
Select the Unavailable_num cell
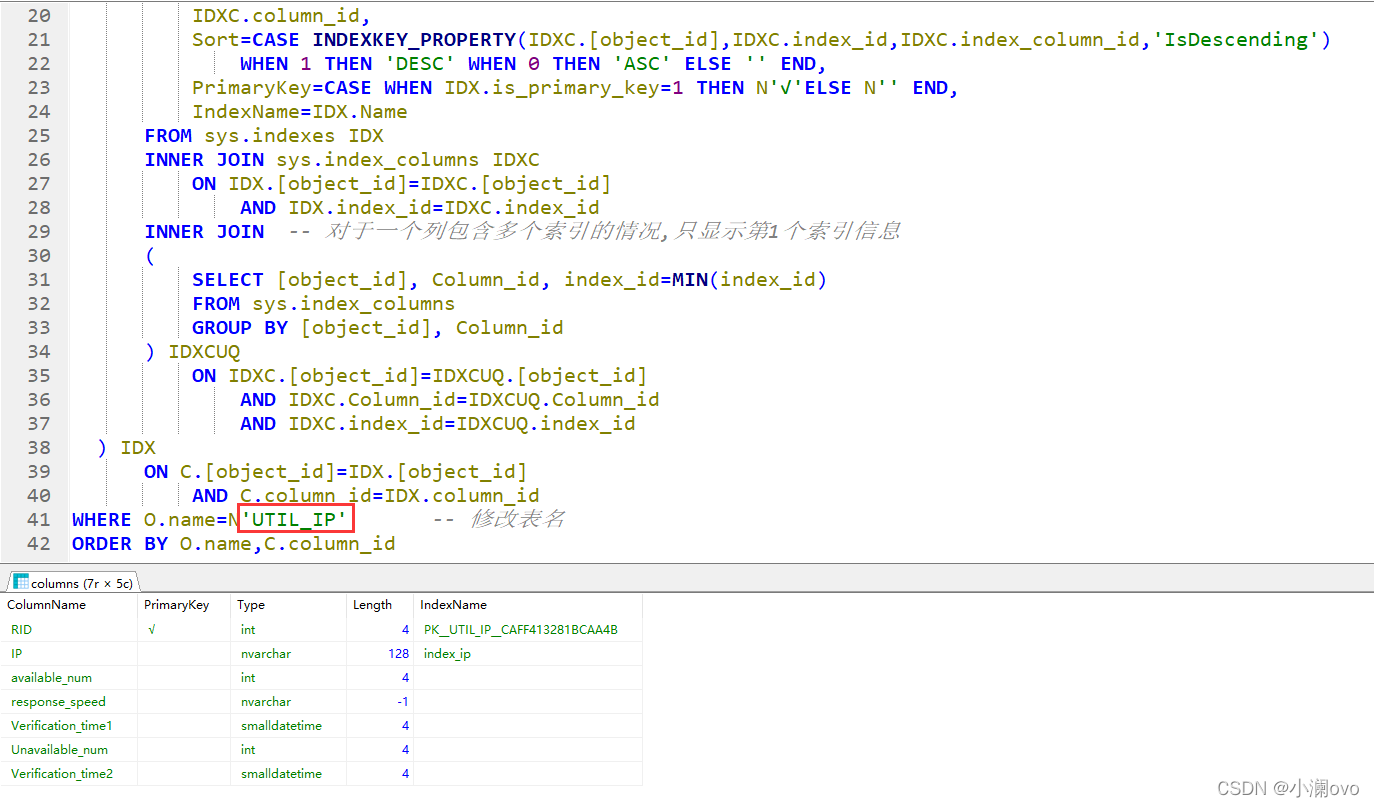coord(70,750)
